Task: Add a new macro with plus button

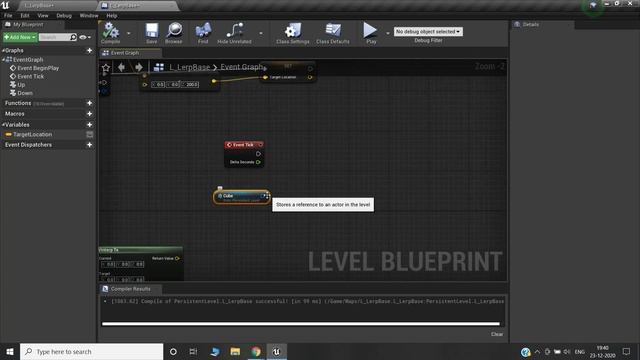Action: 89,114
